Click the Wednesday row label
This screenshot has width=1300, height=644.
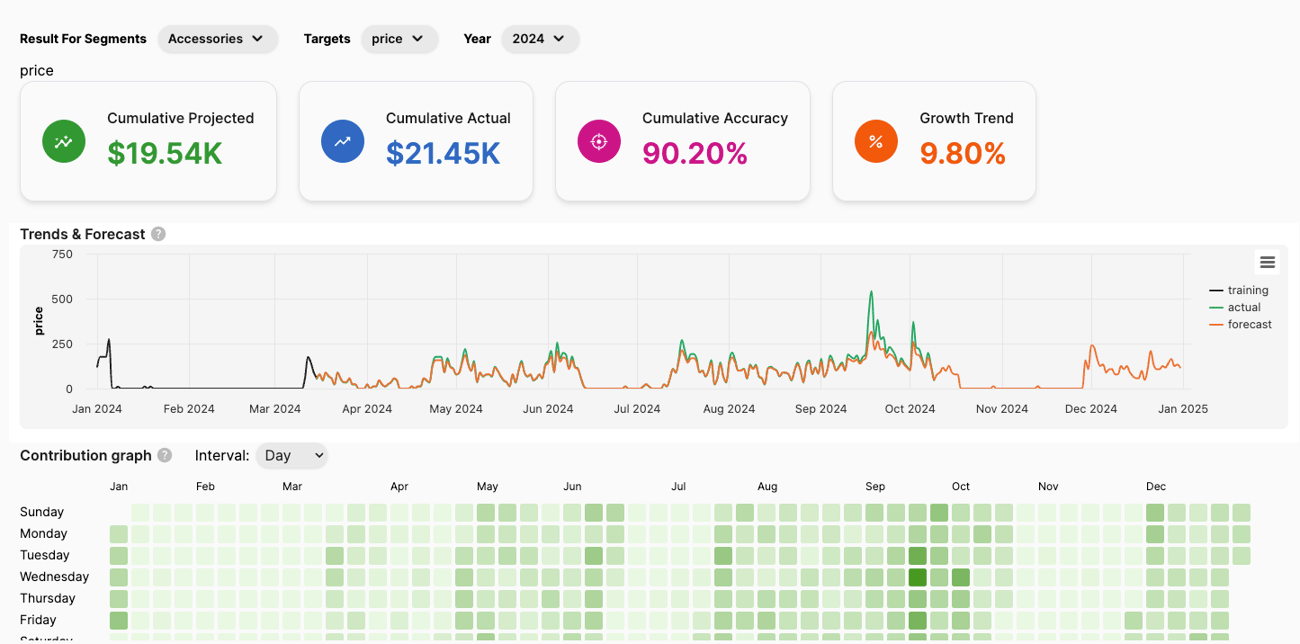[55, 577]
